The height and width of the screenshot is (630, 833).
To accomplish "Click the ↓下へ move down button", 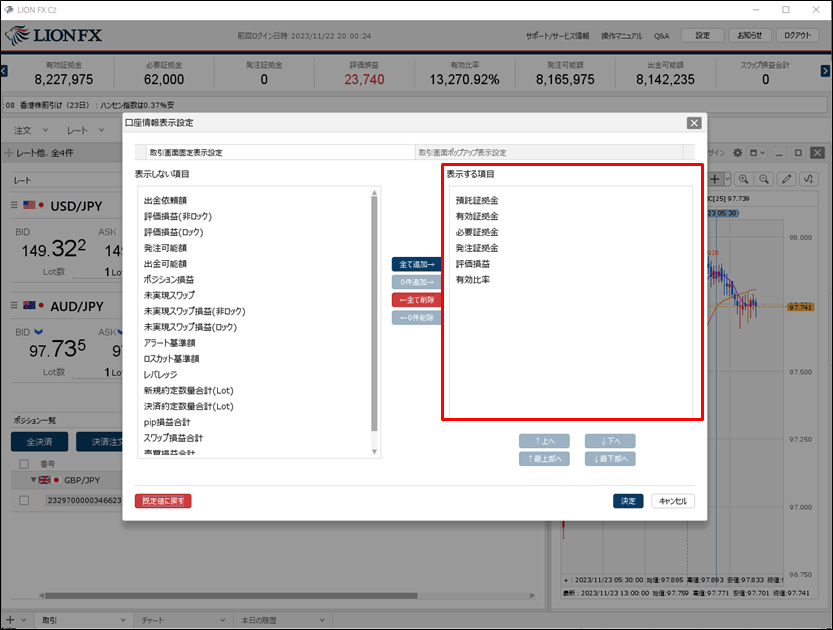I will 610,441.
